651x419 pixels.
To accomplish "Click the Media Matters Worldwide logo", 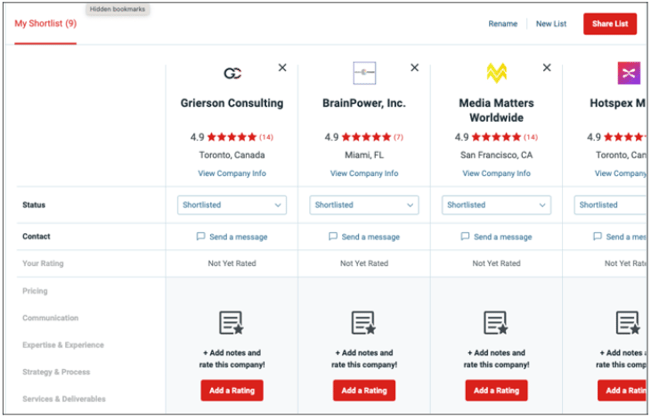I will pos(496,73).
